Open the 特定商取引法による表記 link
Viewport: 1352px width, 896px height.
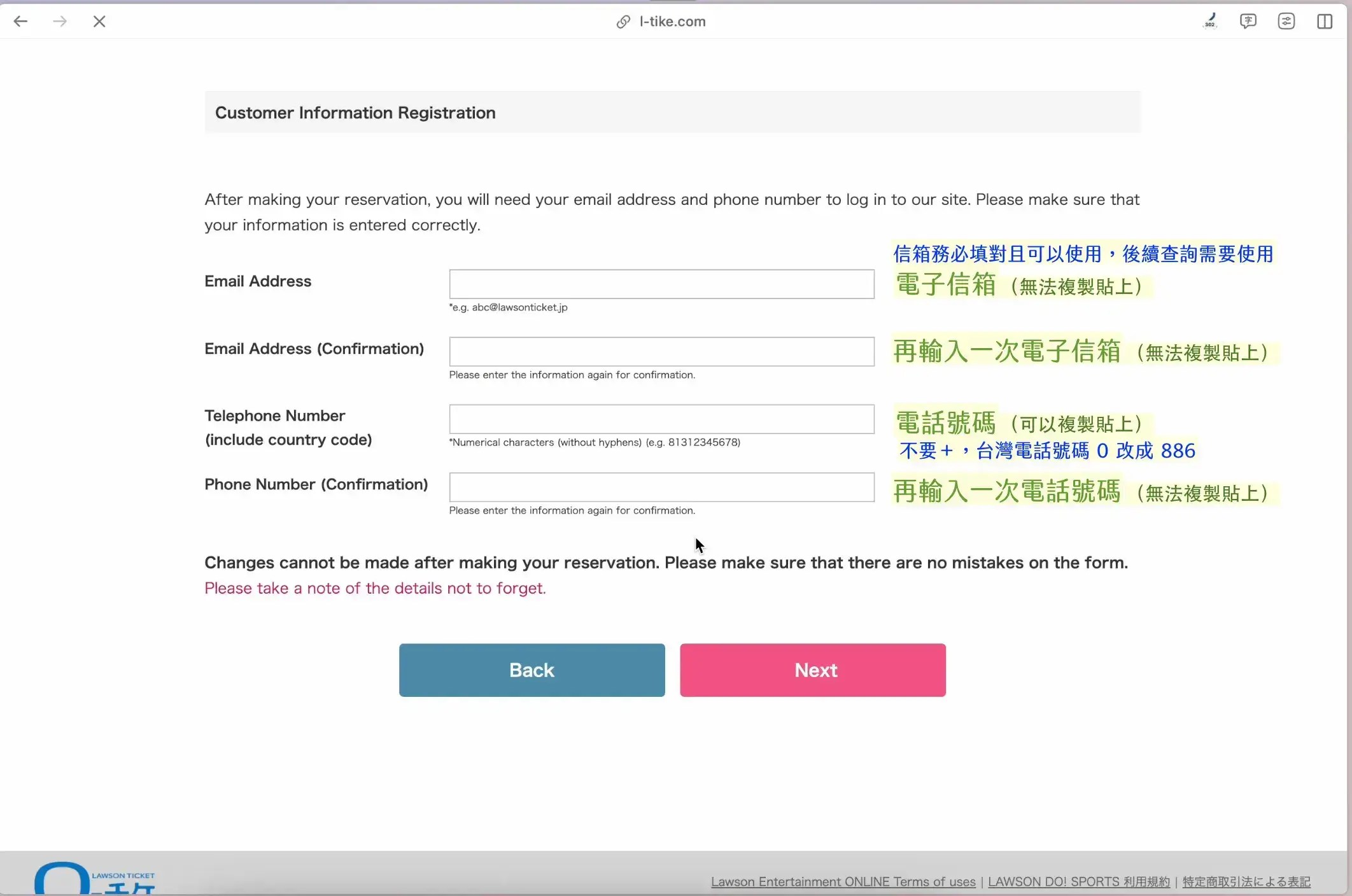[x=1246, y=881]
